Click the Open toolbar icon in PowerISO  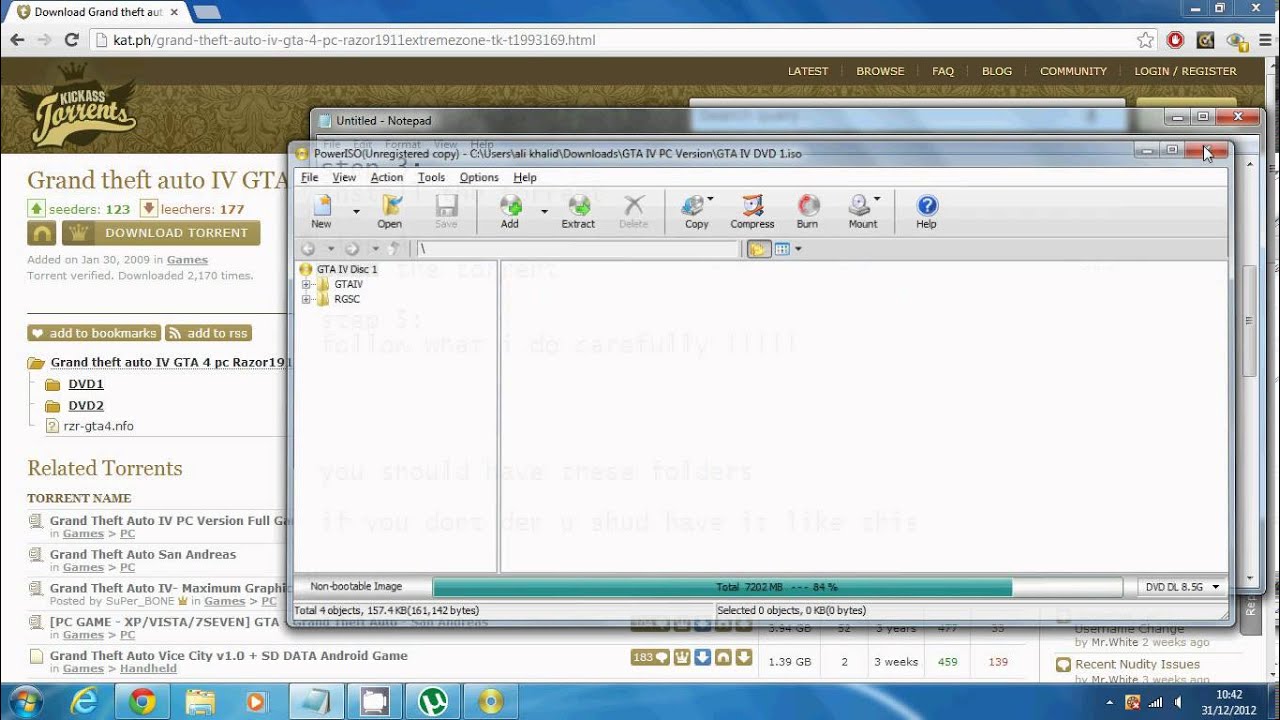click(390, 211)
